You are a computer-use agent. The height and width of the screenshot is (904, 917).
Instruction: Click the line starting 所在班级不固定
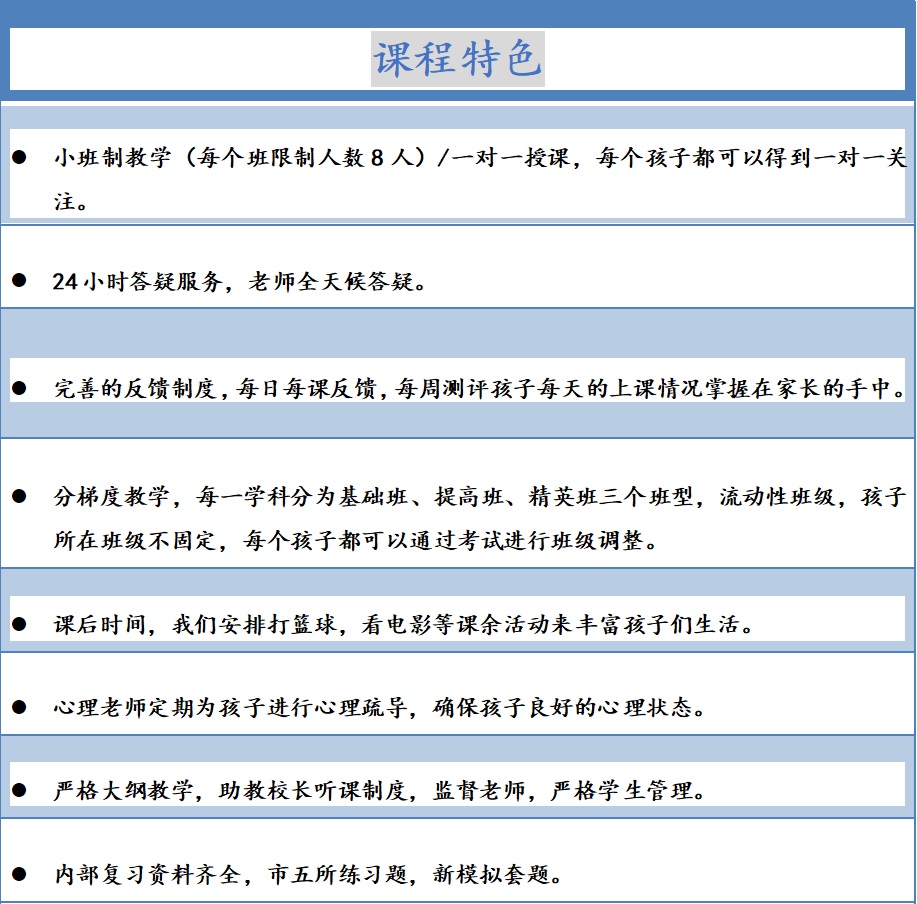pyautogui.click(x=356, y=540)
